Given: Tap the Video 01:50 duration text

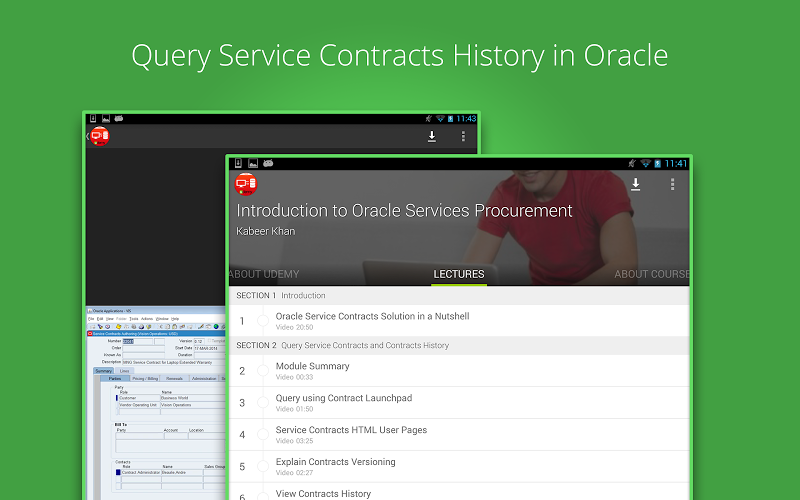Looking at the screenshot, I should pyautogui.click(x=294, y=409).
